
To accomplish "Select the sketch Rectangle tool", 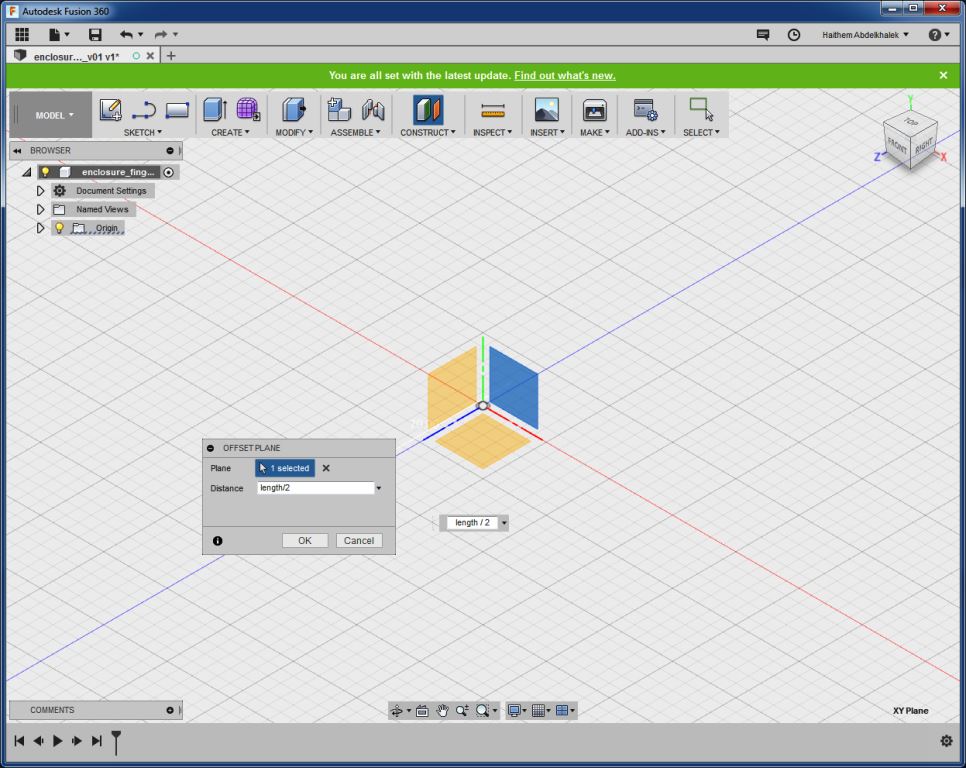I will (x=177, y=110).
